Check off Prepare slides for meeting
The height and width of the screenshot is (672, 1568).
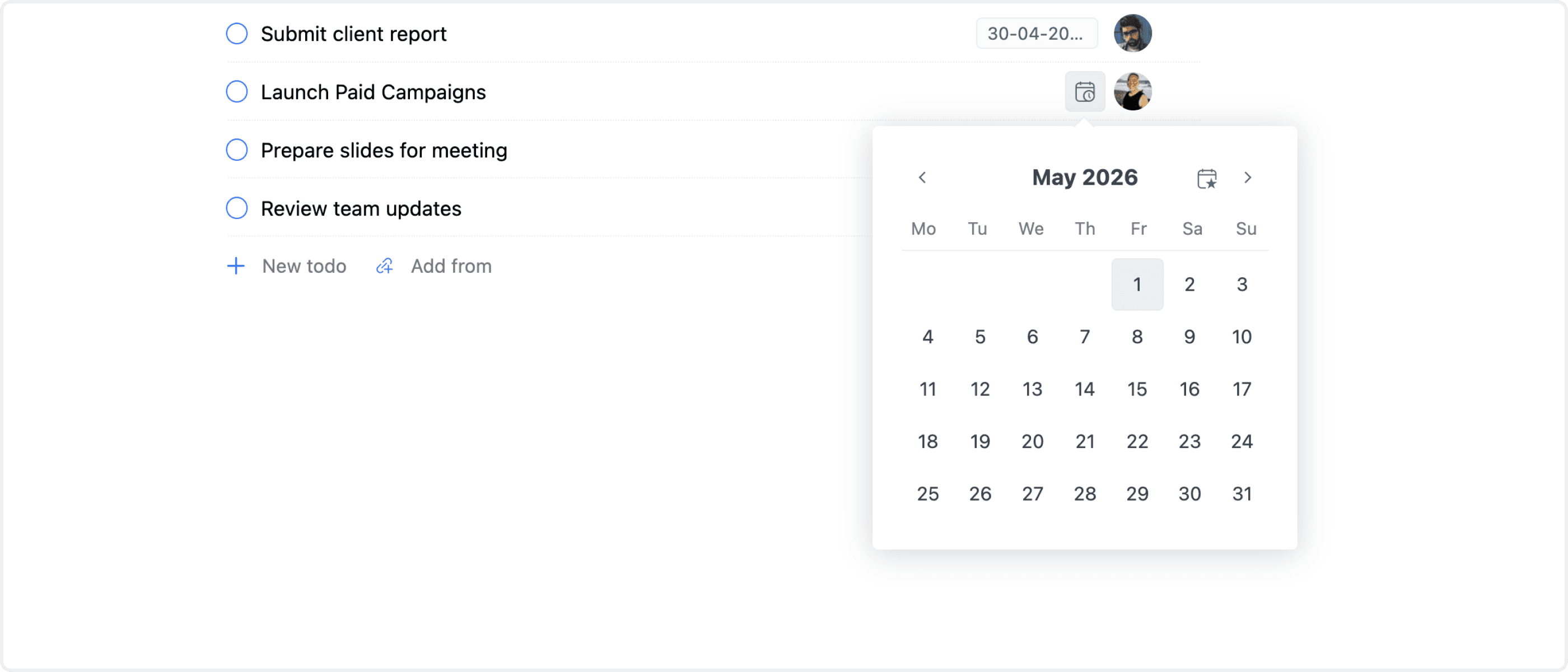[x=236, y=149]
